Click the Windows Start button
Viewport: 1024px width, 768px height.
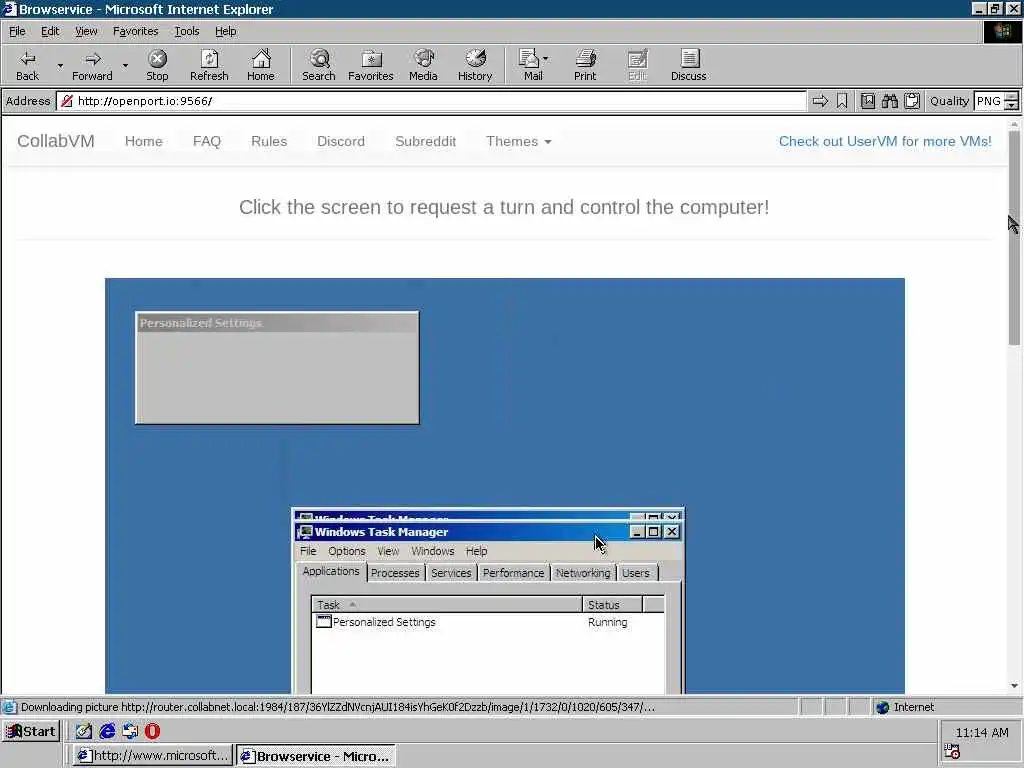click(x=31, y=731)
